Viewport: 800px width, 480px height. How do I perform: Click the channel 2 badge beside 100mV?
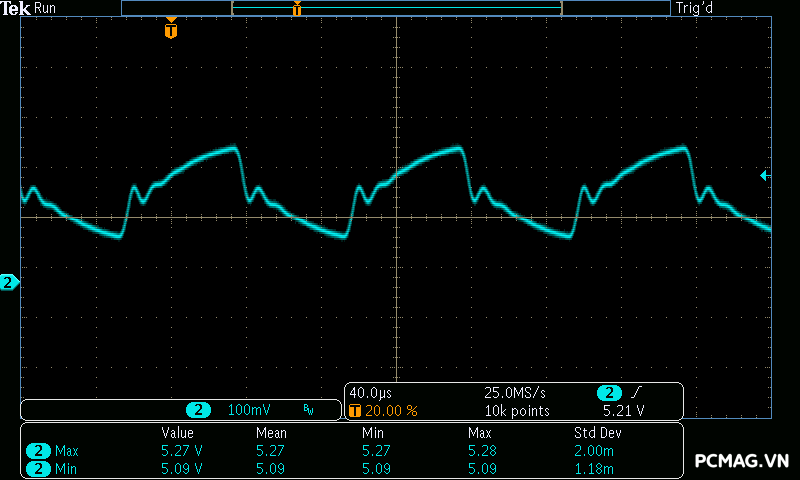pyautogui.click(x=200, y=410)
